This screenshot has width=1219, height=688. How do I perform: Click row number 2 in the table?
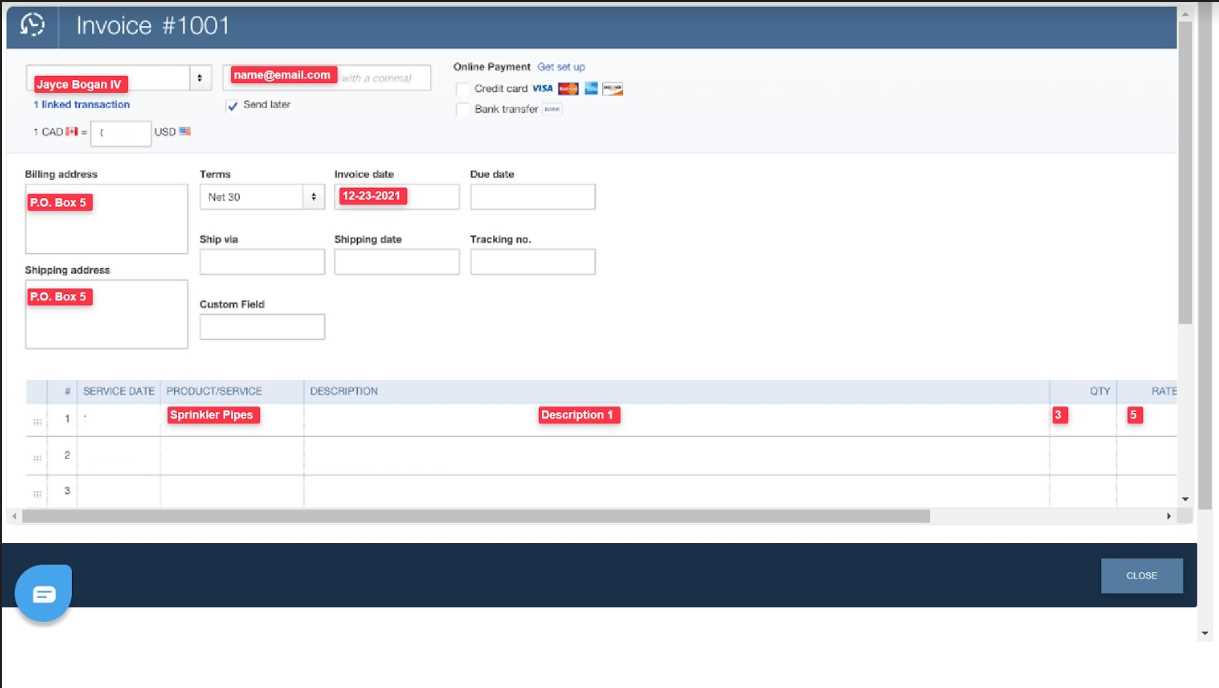tap(67, 455)
